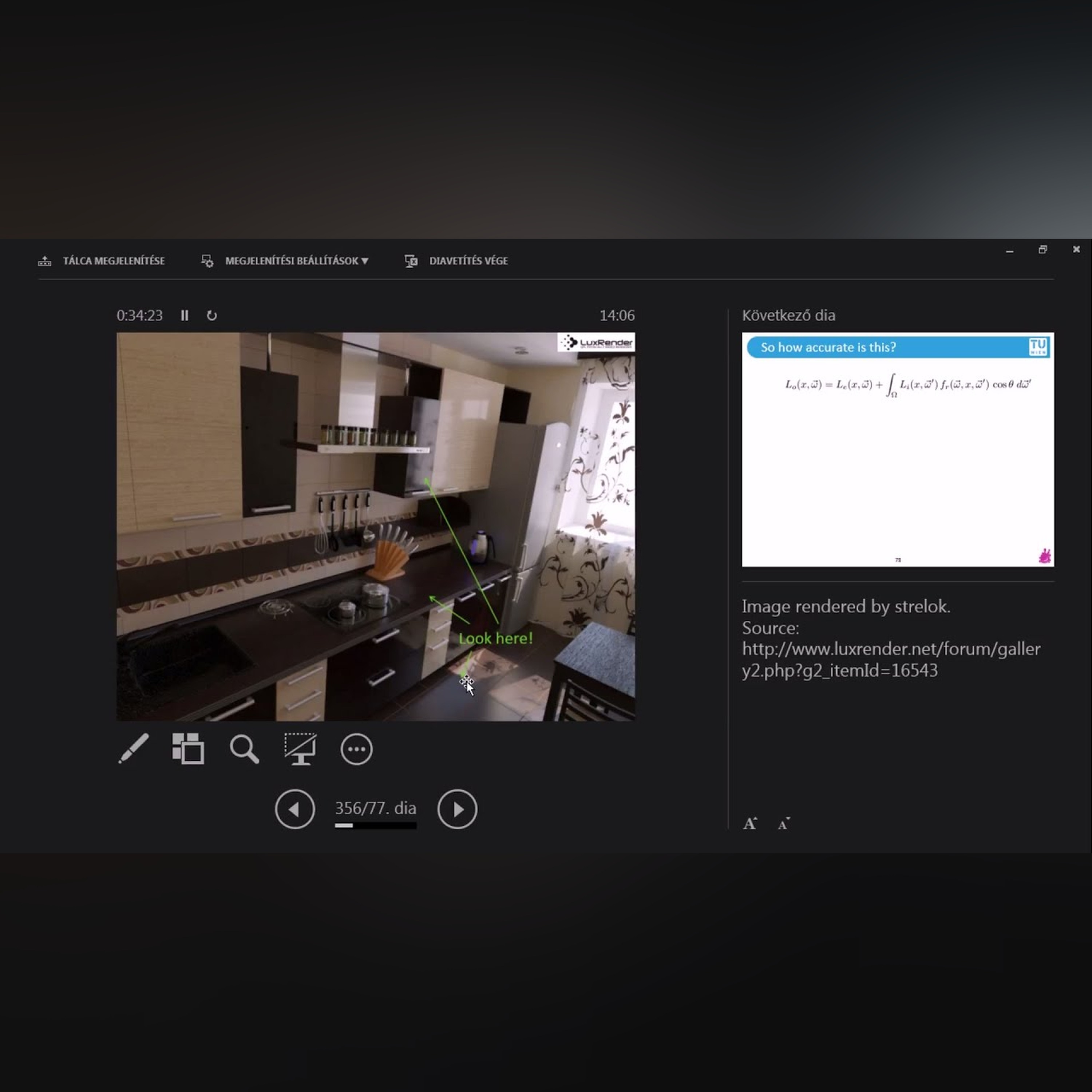Restore down the presenter view window
This screenshot has width=1092, height=1092.
(1043, 249)
